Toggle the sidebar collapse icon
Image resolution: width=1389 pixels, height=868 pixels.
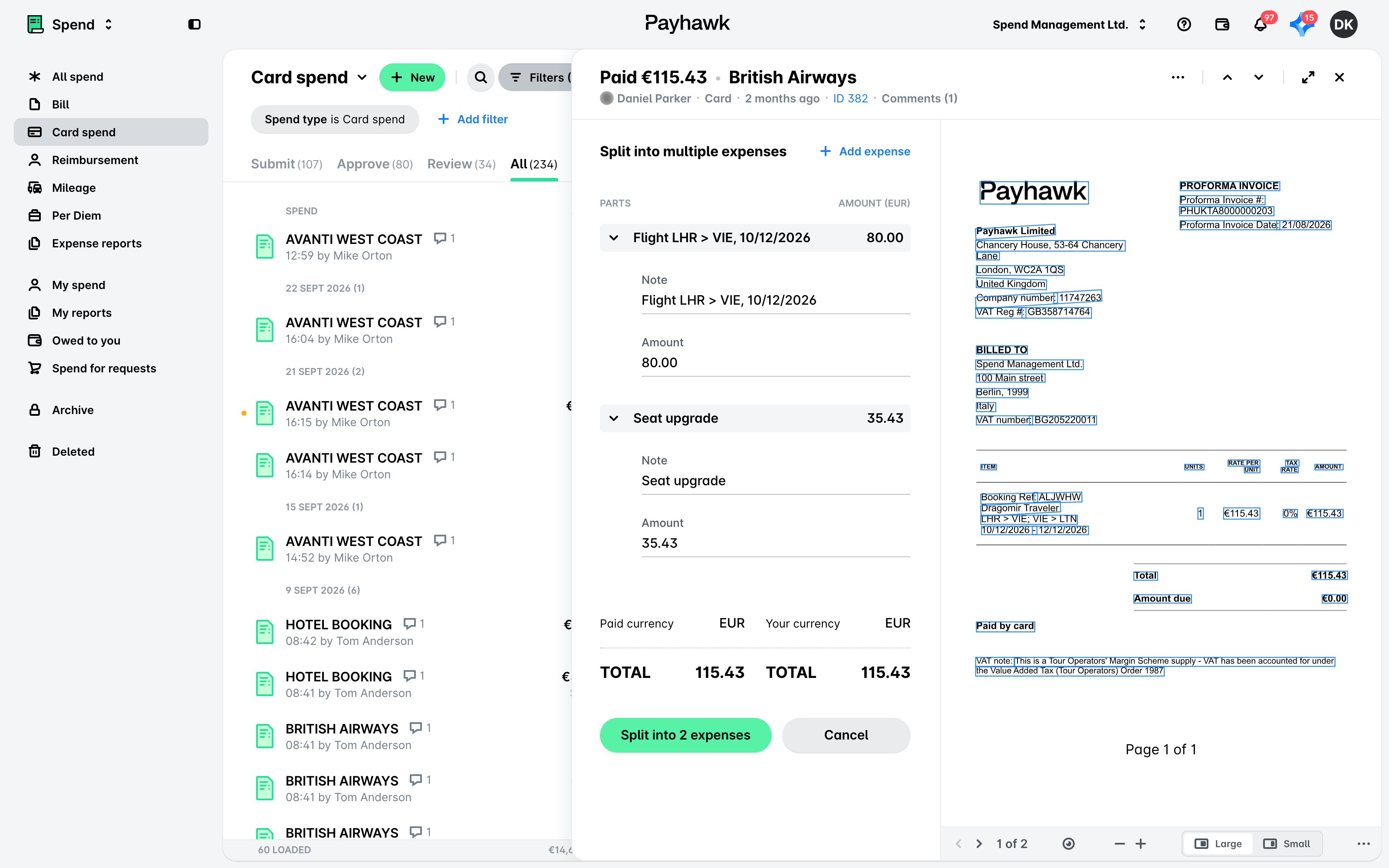[194, 24]
